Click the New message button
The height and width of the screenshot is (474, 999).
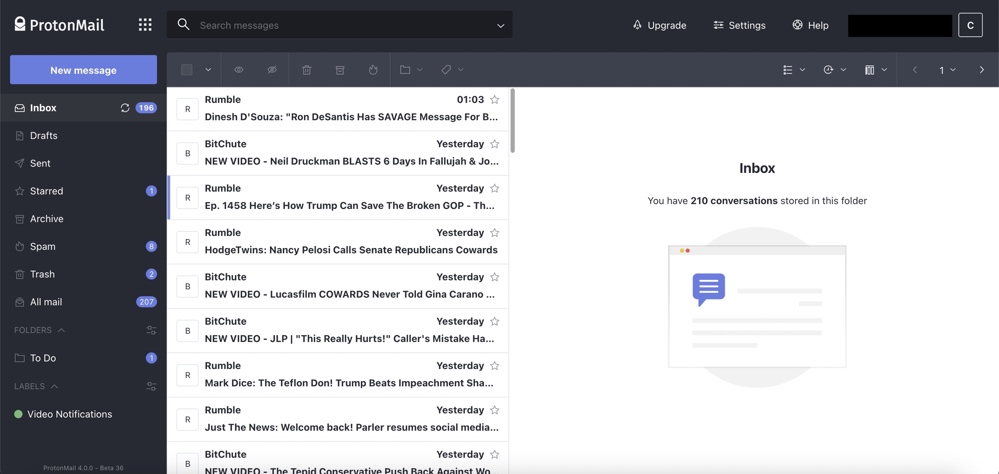tap(83, 70)
